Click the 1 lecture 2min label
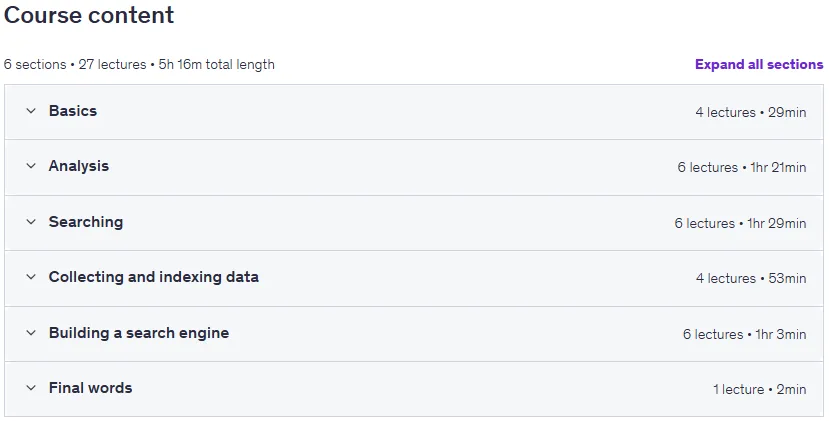The width and height of the screenshot is (829, 421). click(760, 390)
